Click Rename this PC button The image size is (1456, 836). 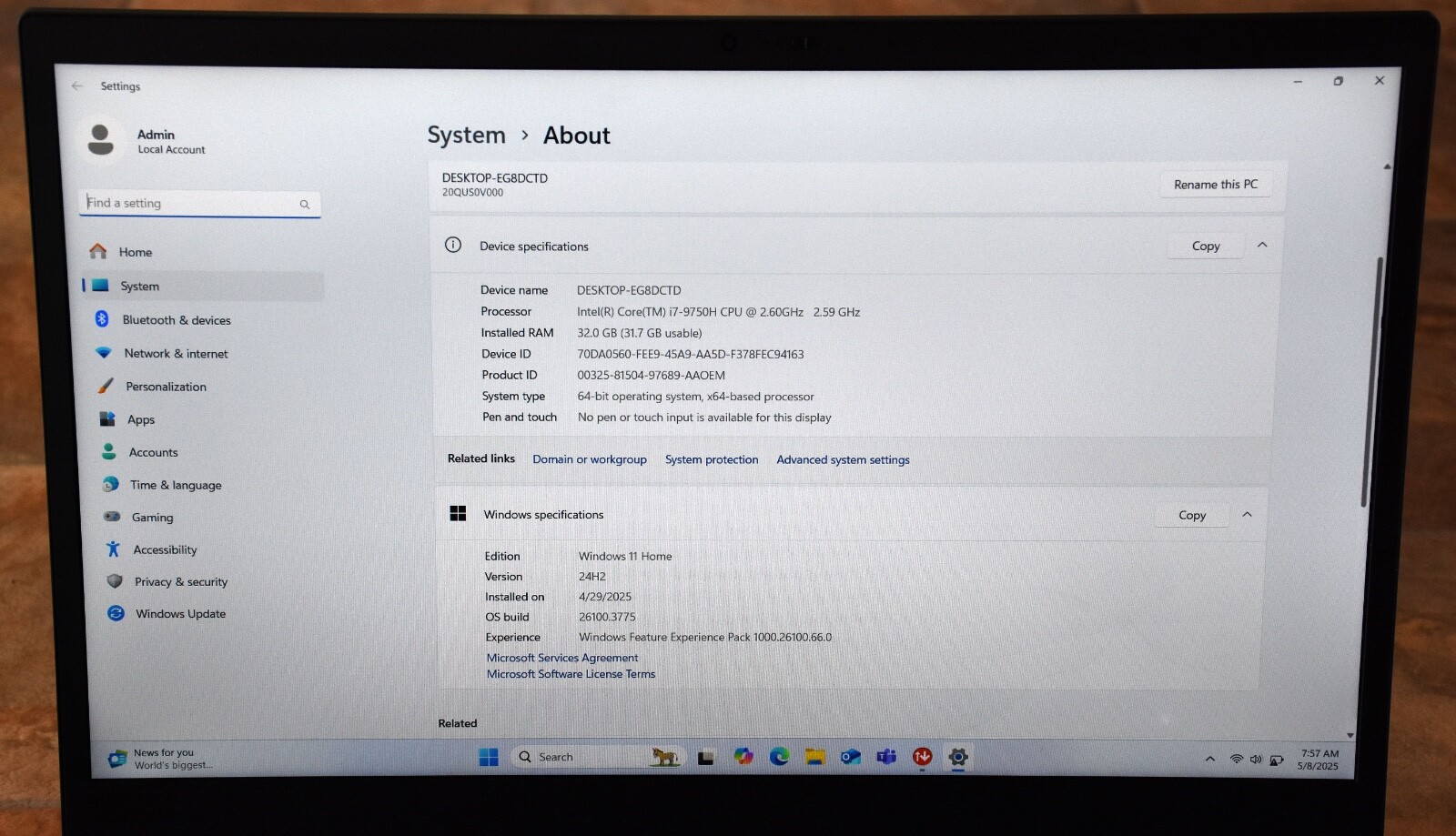point(1216,184)
